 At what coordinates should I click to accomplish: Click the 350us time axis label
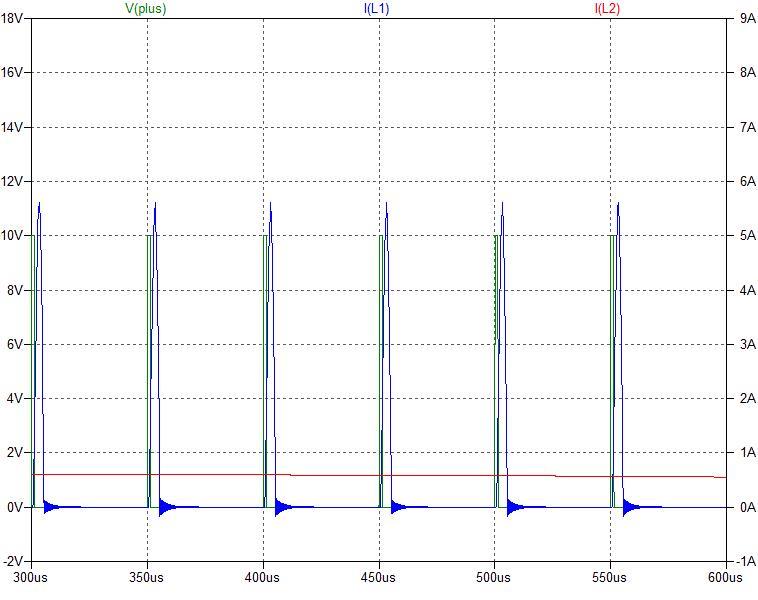[x=146, y=577]
